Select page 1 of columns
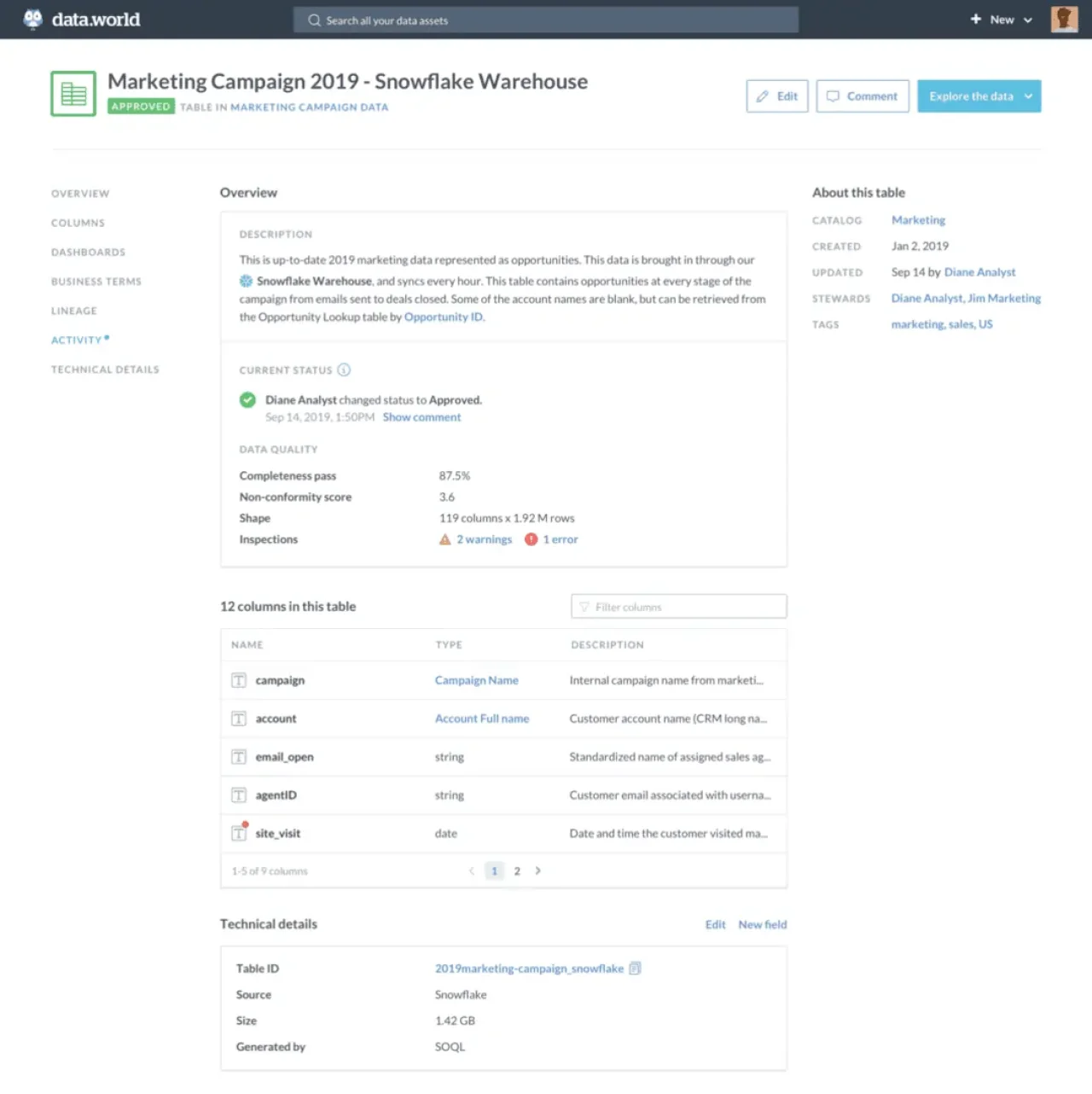Image resolution: width=1092 pixels, height=1094 pixels. [494, 871]
